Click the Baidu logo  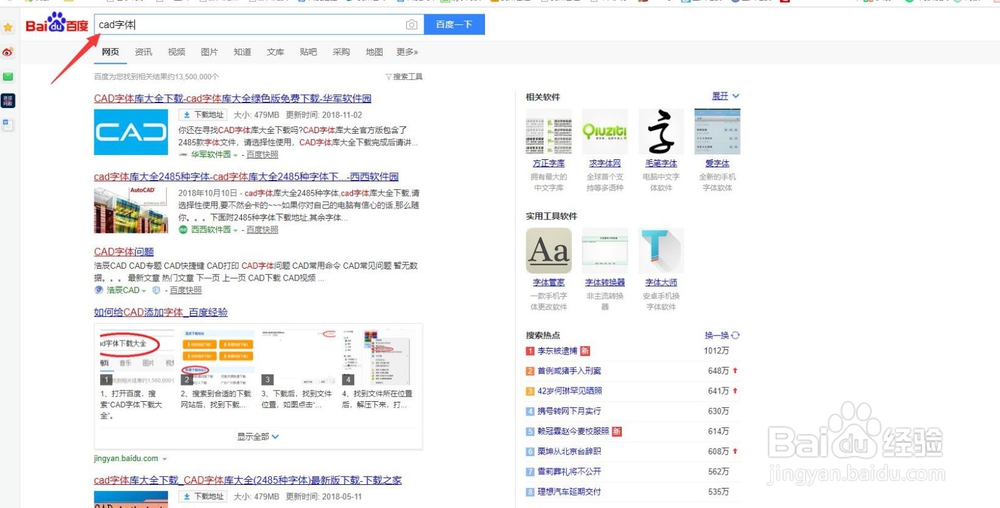click(57, 24)
